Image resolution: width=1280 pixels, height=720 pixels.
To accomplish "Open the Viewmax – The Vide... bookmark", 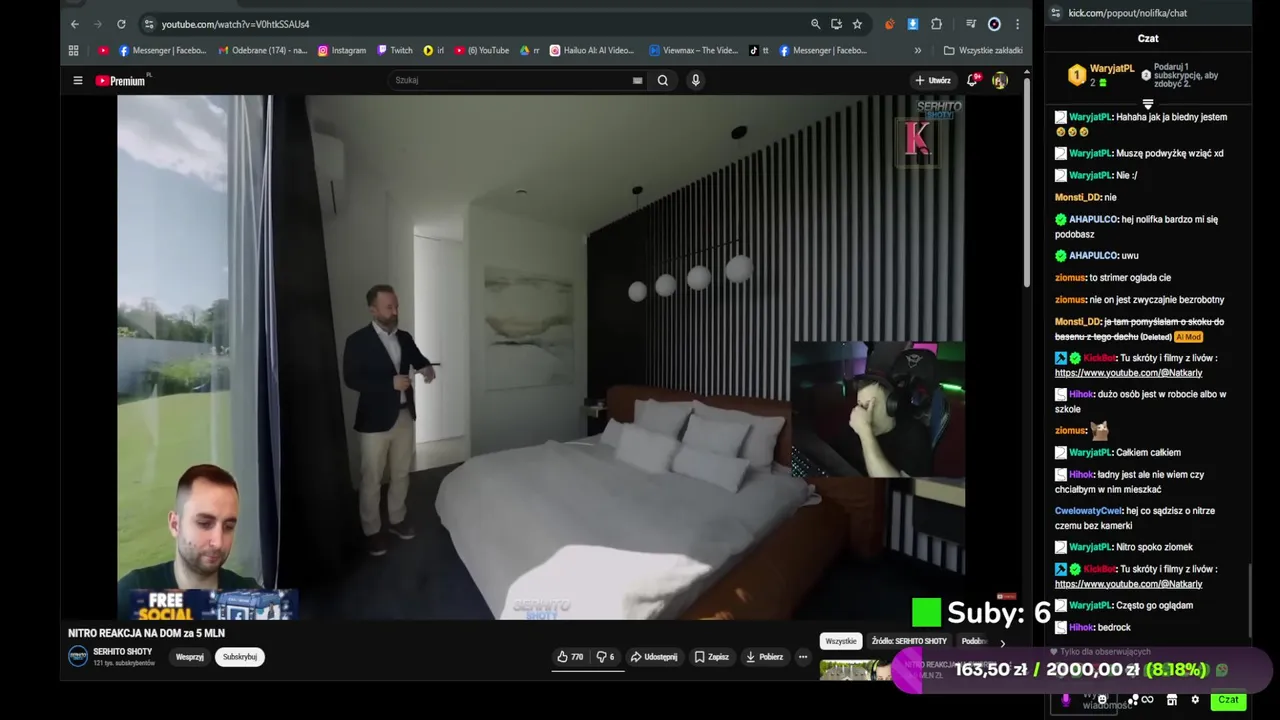I will pos(694,50).
